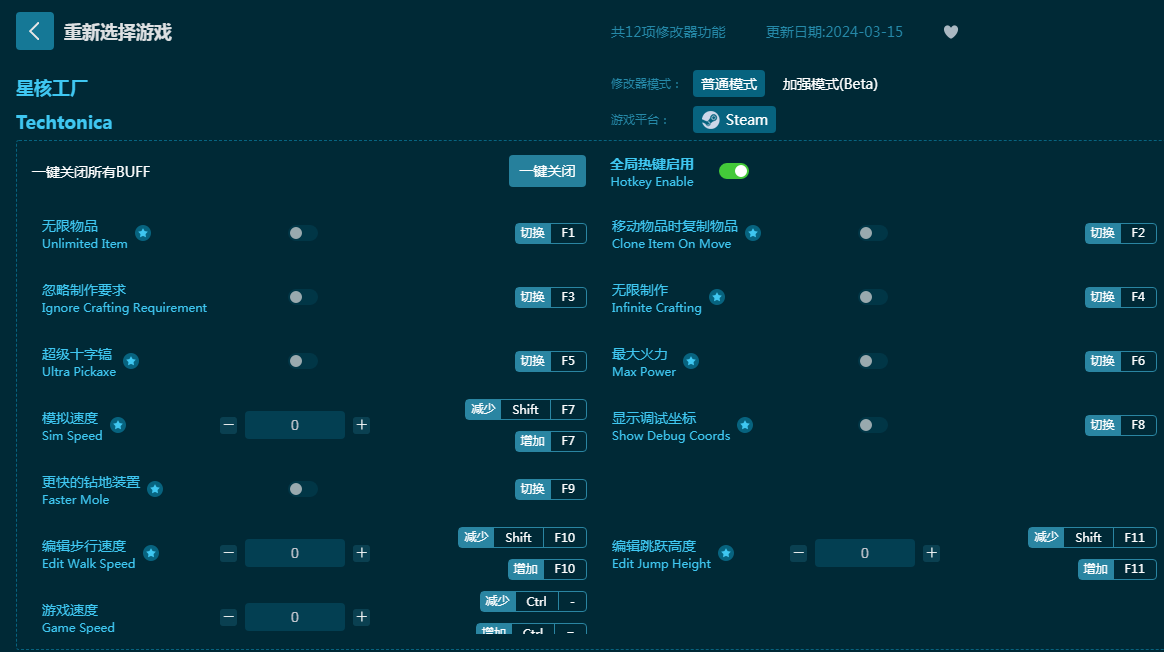
Task: Click the 一键关闭 button
Action: click(547, 172)
